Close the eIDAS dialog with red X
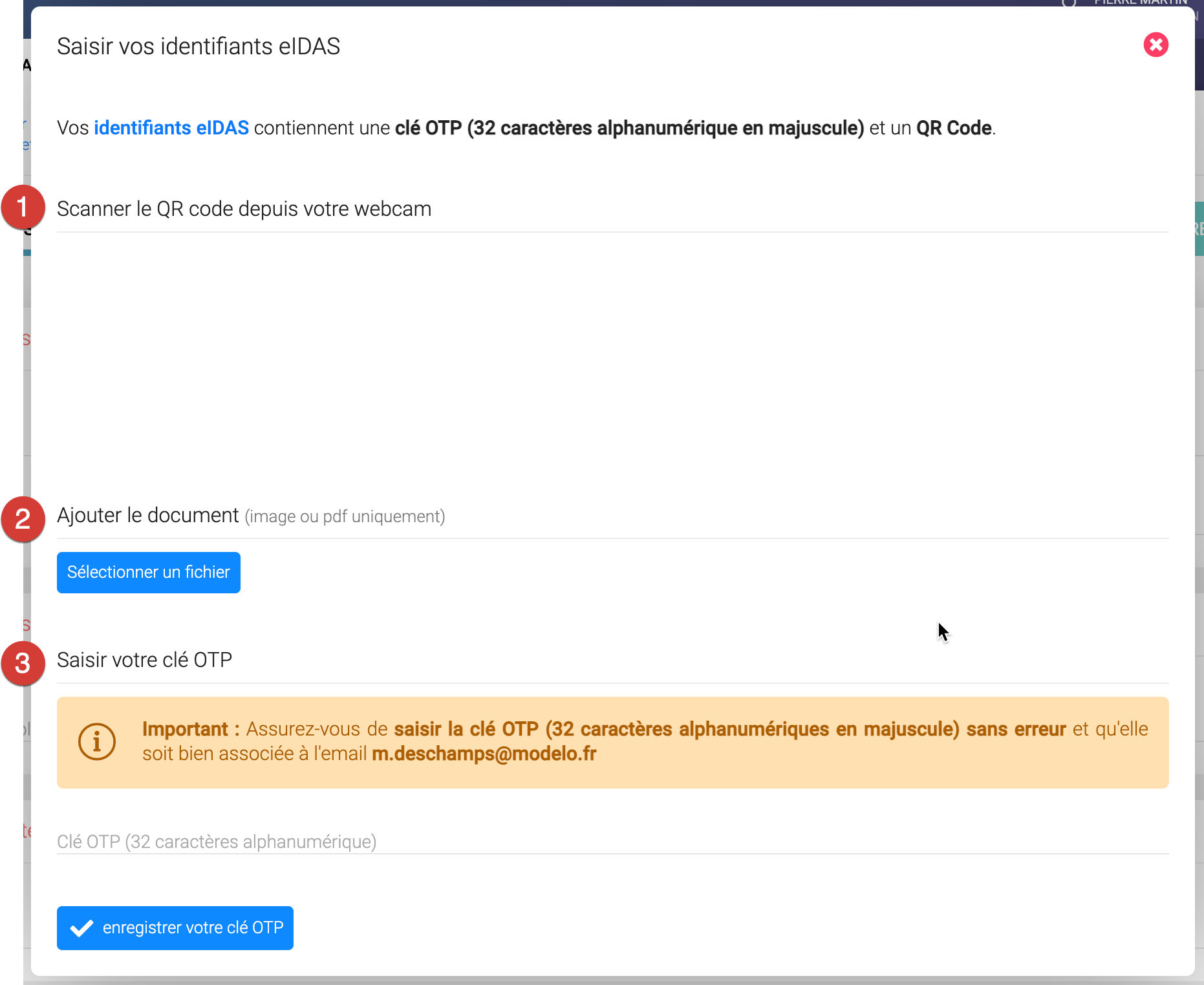The image size is (1204, 985). click(x=1156, y=45)
